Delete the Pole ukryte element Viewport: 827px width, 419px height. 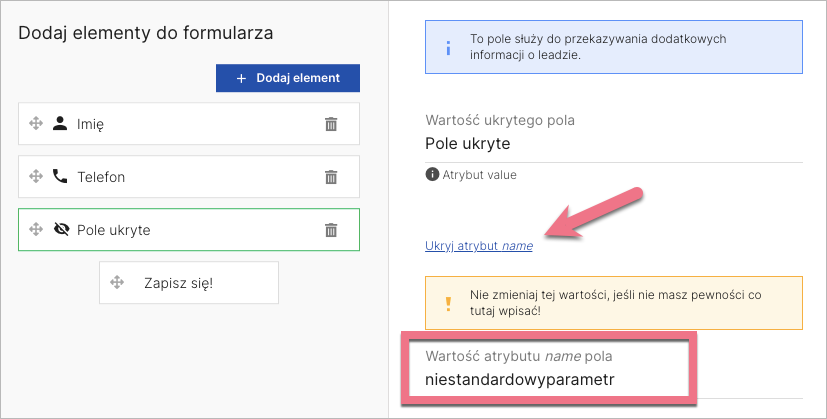(x=331, y=230)
